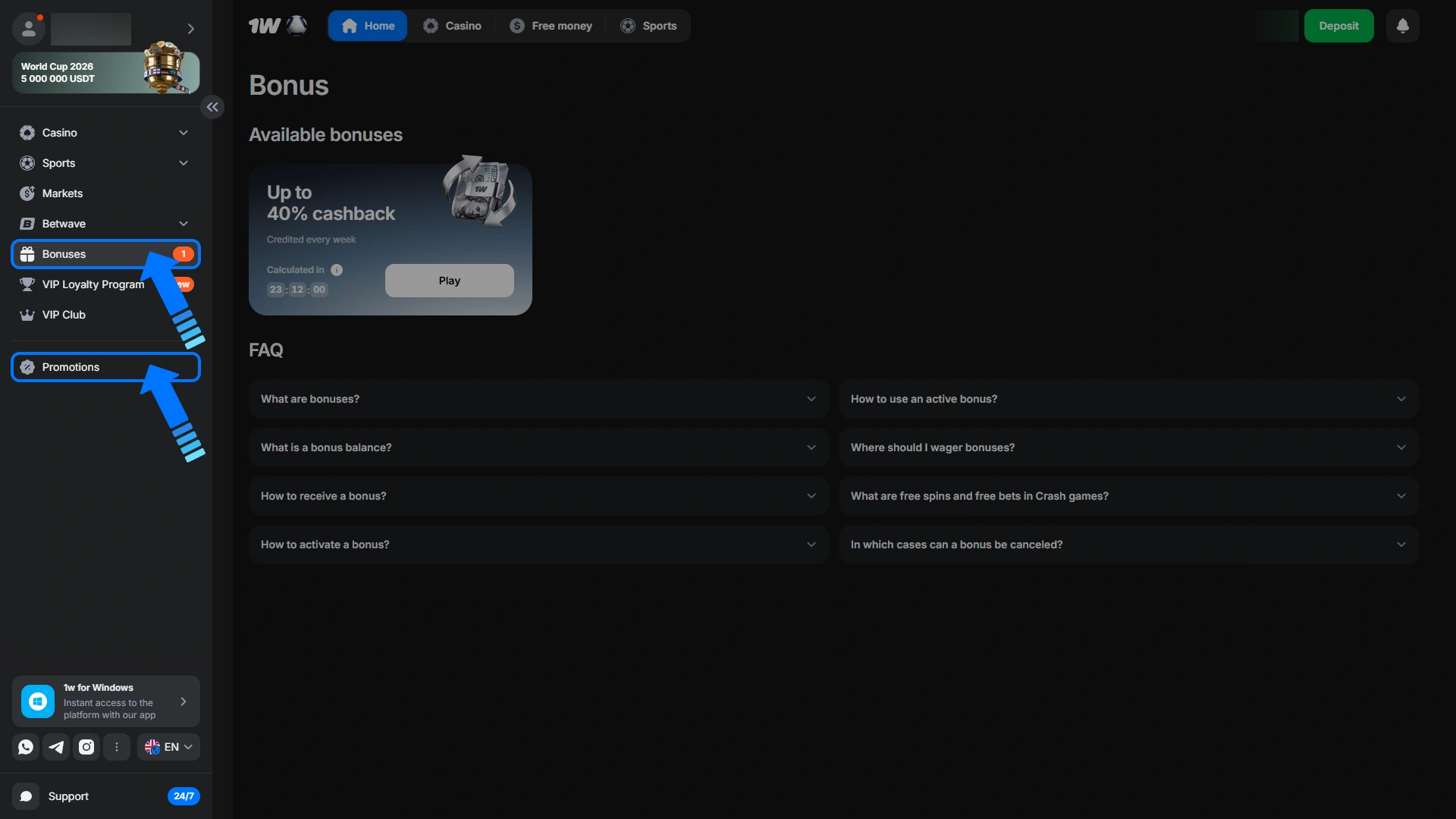Click the Bonuses notification badge
This screenshot has width=1456, height=819.
point(184,254)
